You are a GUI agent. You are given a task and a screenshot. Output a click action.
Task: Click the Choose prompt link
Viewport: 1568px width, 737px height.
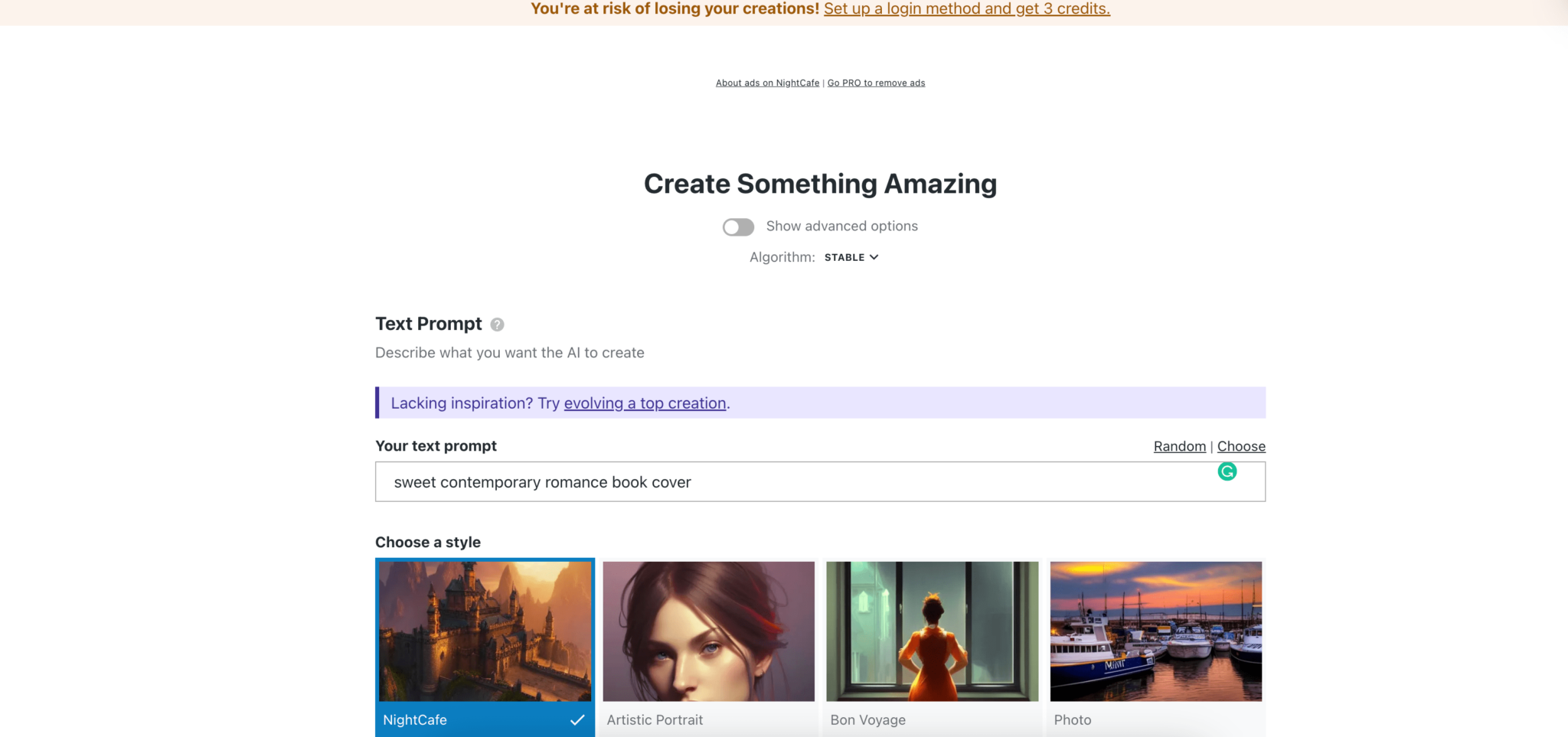[1240, 446]
